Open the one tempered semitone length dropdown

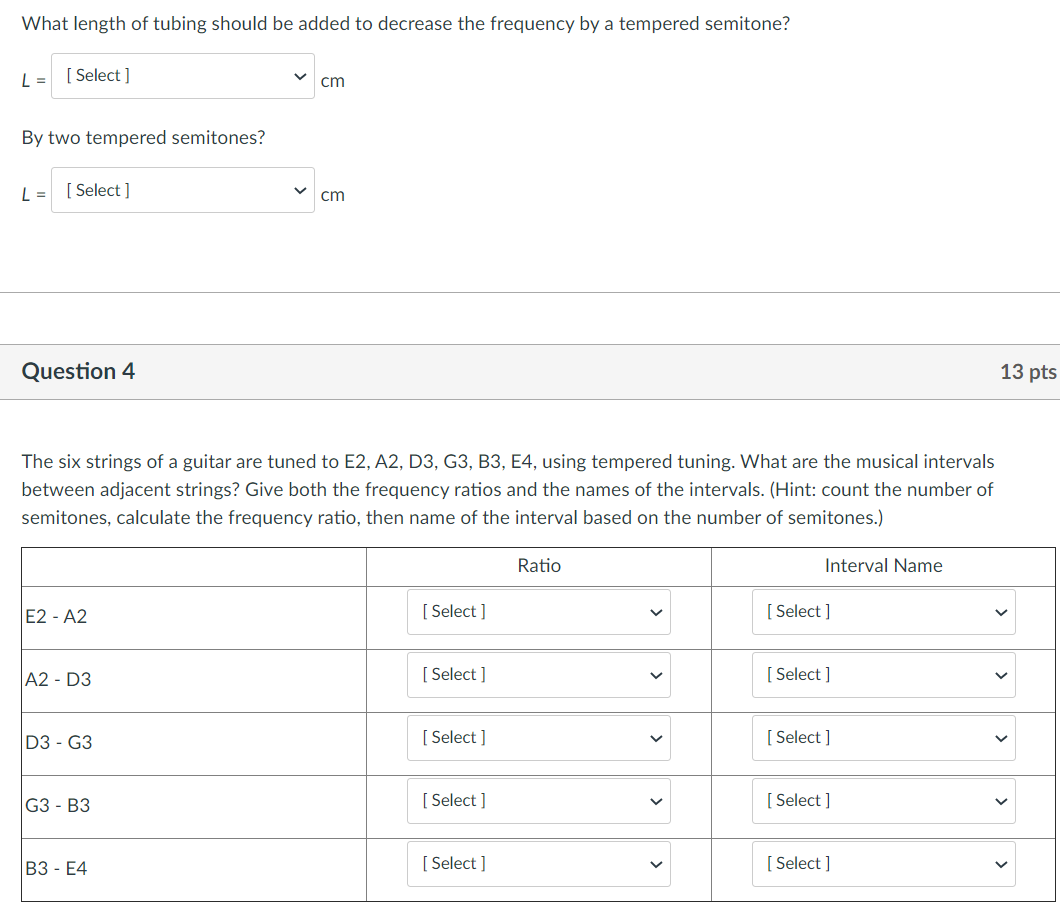(183, 76)
